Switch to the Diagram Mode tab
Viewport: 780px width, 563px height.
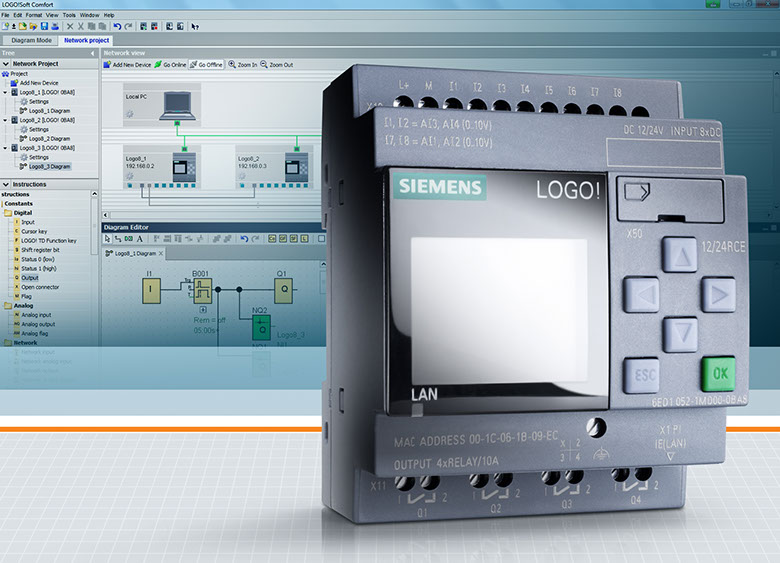tap(31, 40)
